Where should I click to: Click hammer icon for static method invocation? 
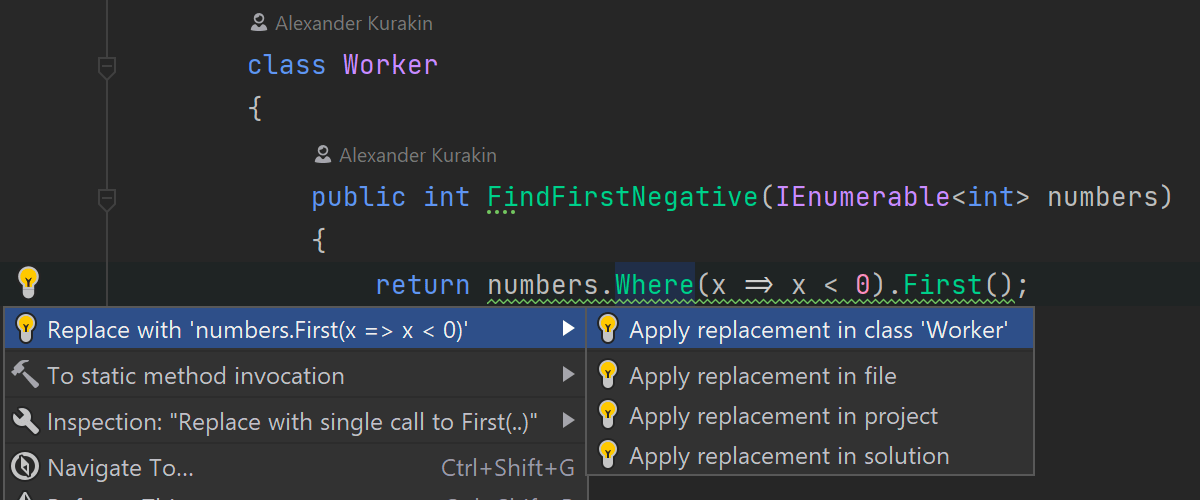point(26,375)
